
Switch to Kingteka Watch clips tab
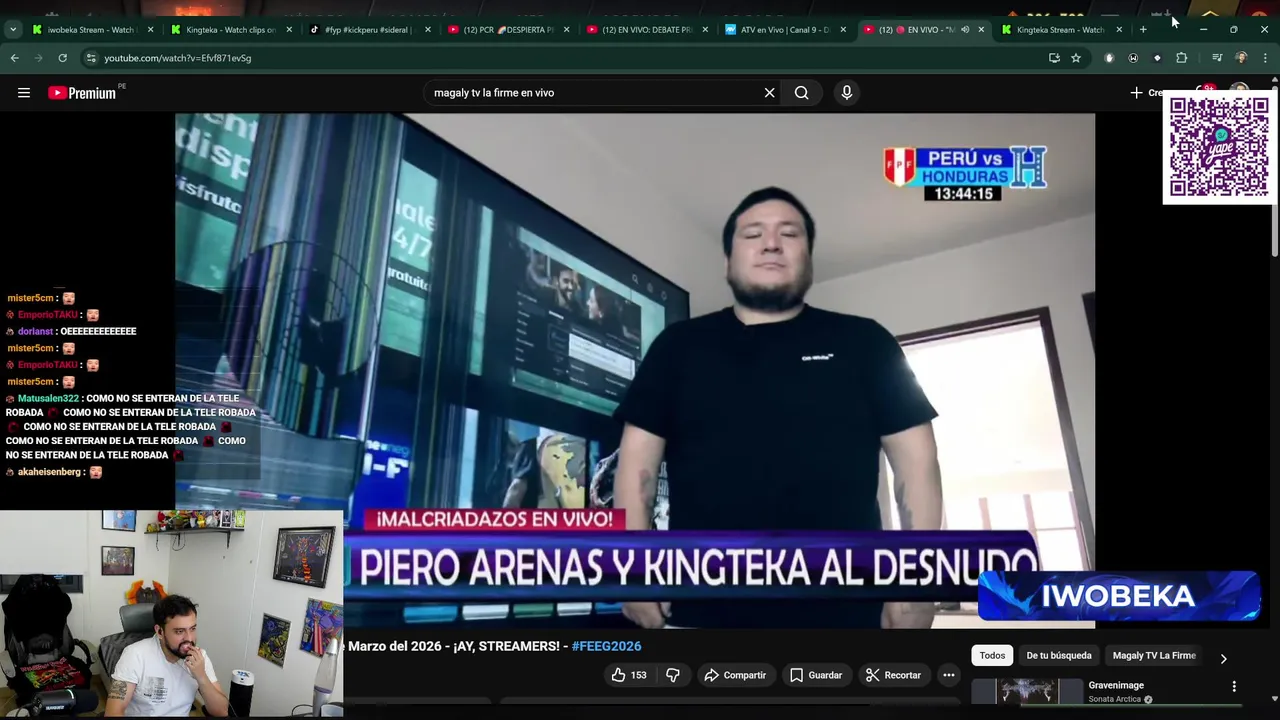coord(229,29)
